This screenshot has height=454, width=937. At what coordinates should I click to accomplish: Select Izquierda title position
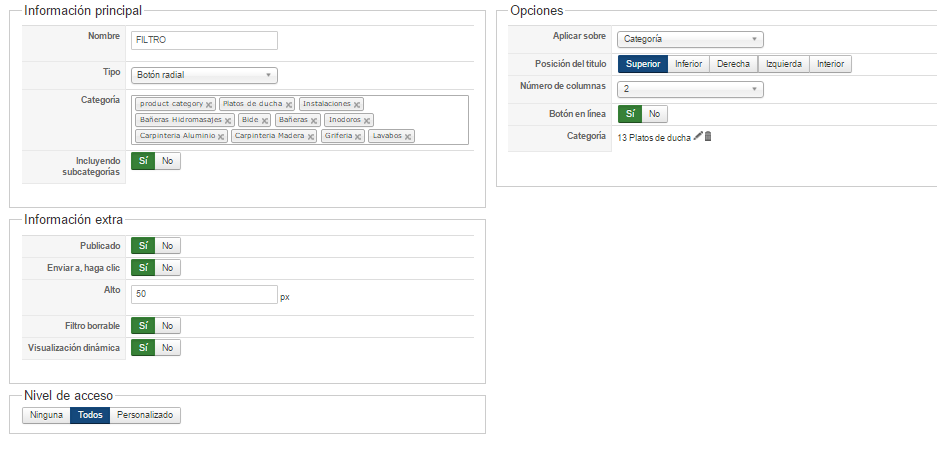pos(783,64)
